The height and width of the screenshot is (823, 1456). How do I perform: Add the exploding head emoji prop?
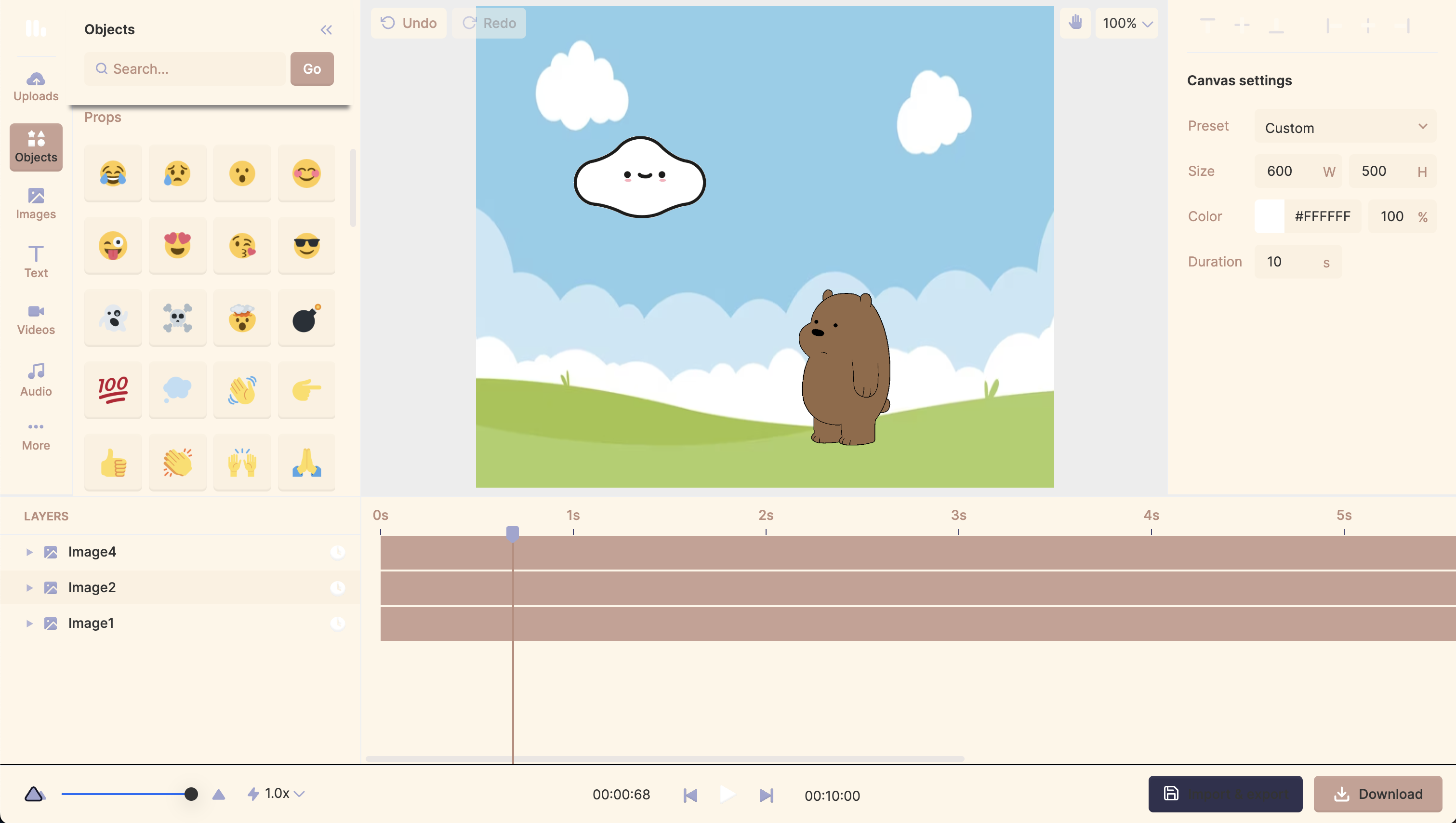[242, 318]
